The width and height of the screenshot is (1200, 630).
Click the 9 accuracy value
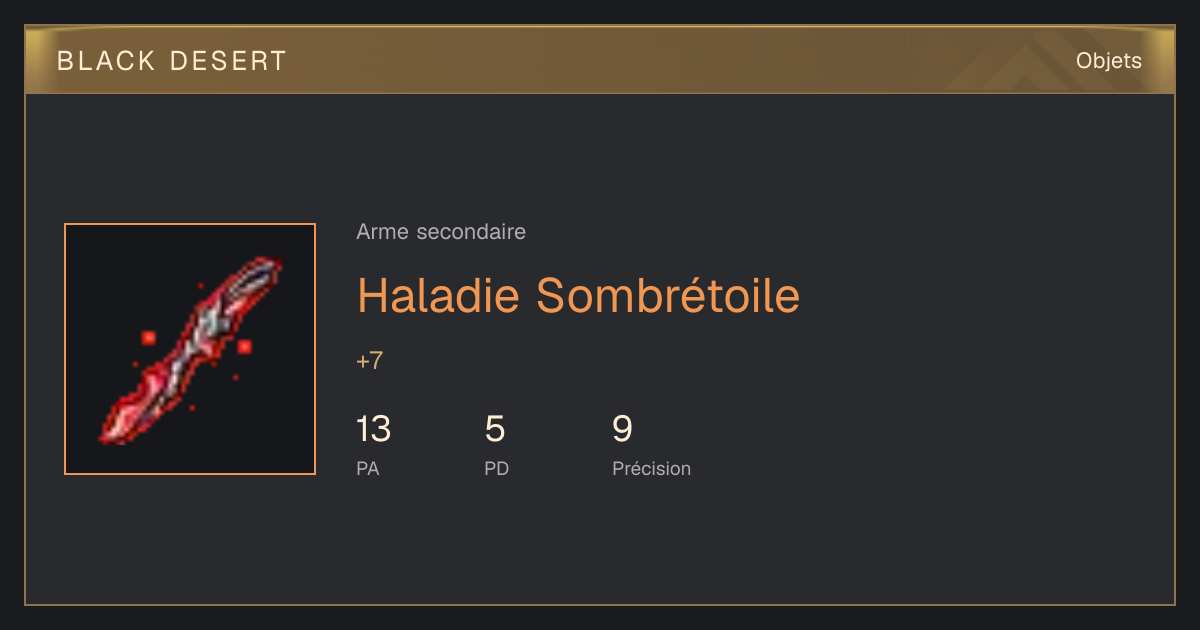(622, 429)
